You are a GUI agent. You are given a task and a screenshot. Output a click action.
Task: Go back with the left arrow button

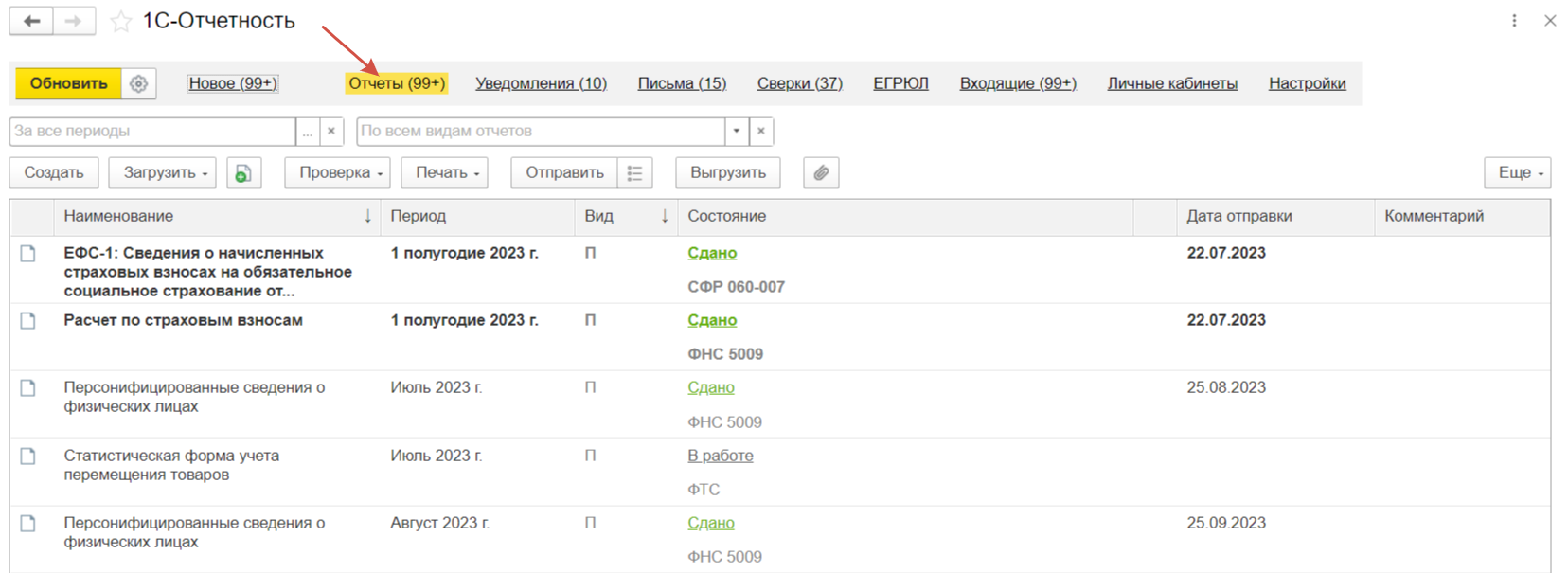pyautogui.click(x=31, y=21)
